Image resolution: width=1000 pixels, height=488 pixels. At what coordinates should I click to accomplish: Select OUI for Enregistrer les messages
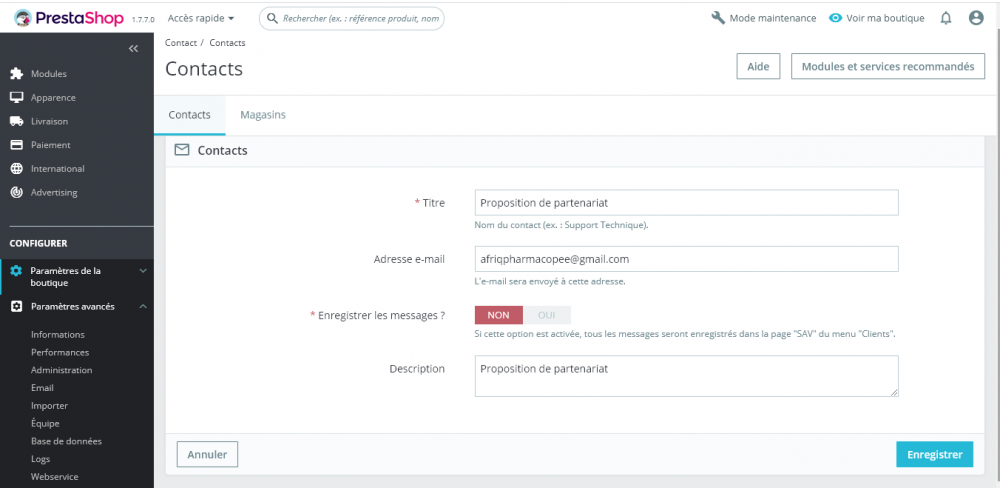tap(547, 315)
